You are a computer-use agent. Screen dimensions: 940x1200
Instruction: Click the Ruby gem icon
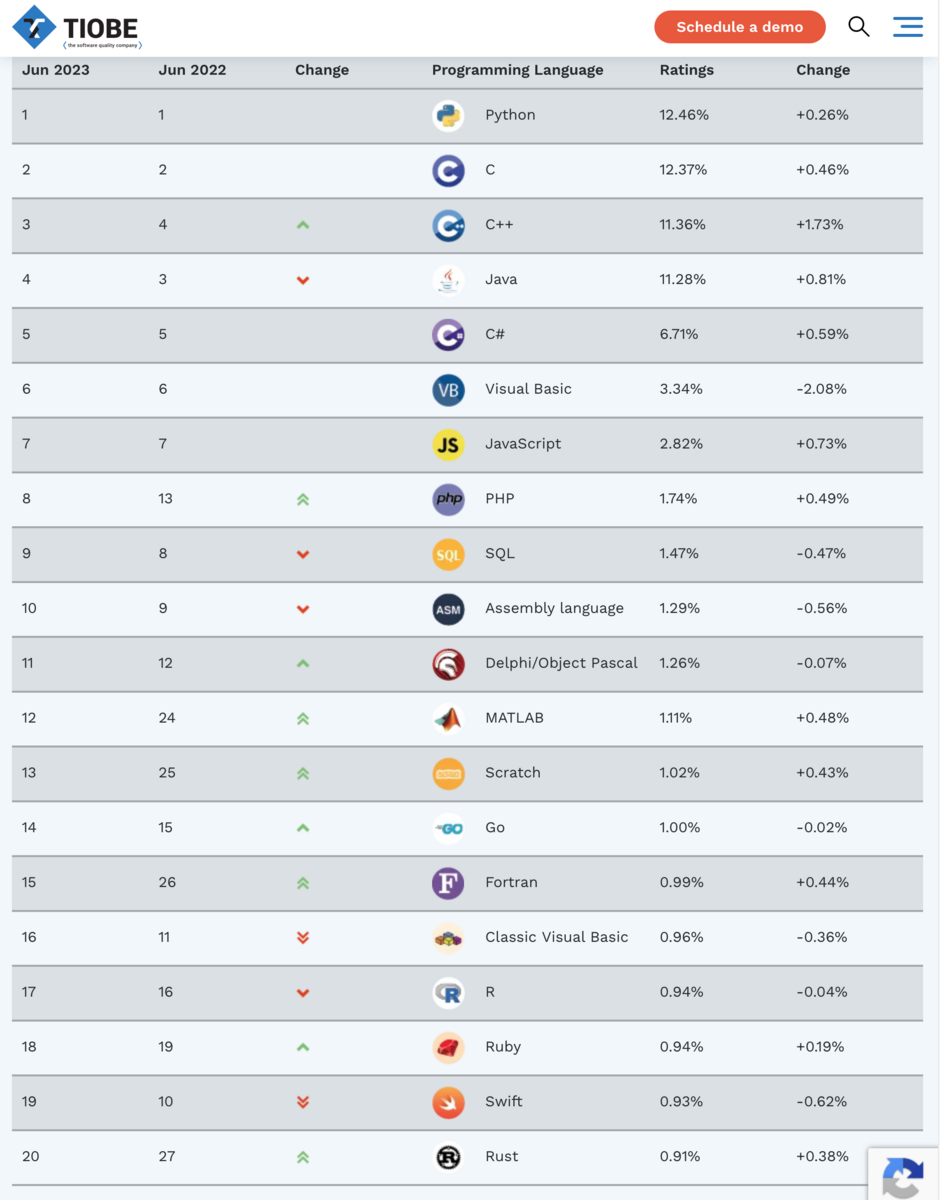click(448, 1047)
